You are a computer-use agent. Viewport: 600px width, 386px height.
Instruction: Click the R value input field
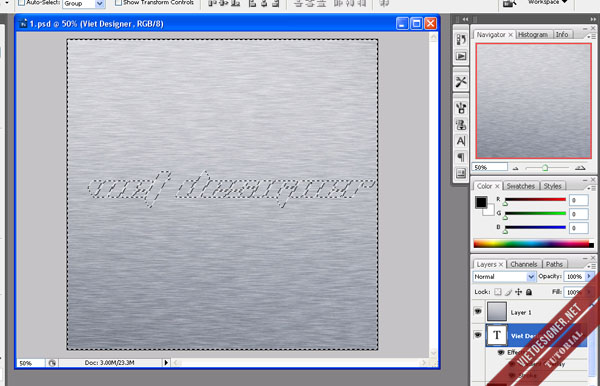[x=578, y=200]
